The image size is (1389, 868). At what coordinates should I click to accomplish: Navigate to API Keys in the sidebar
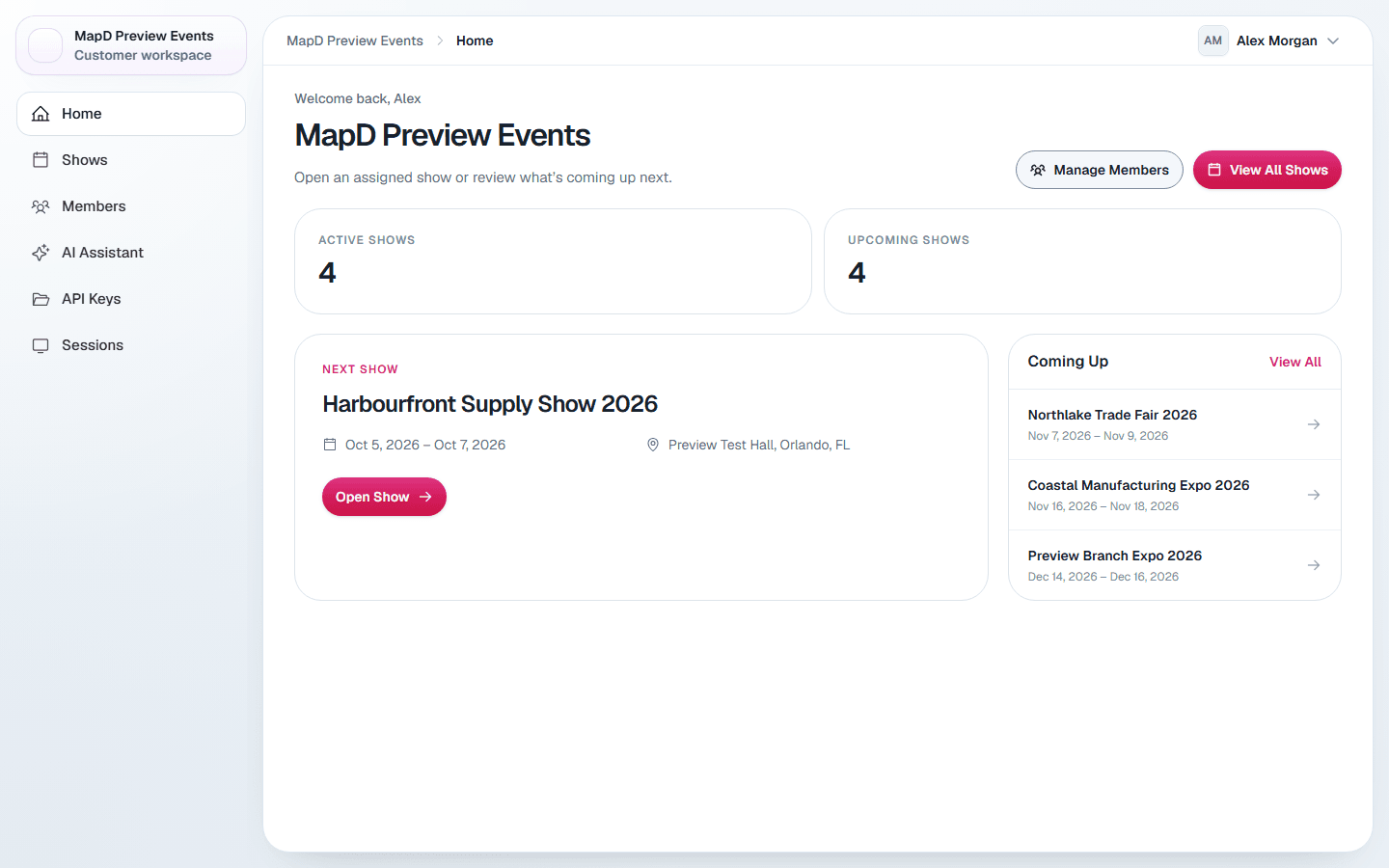click(x=131, y=299)
